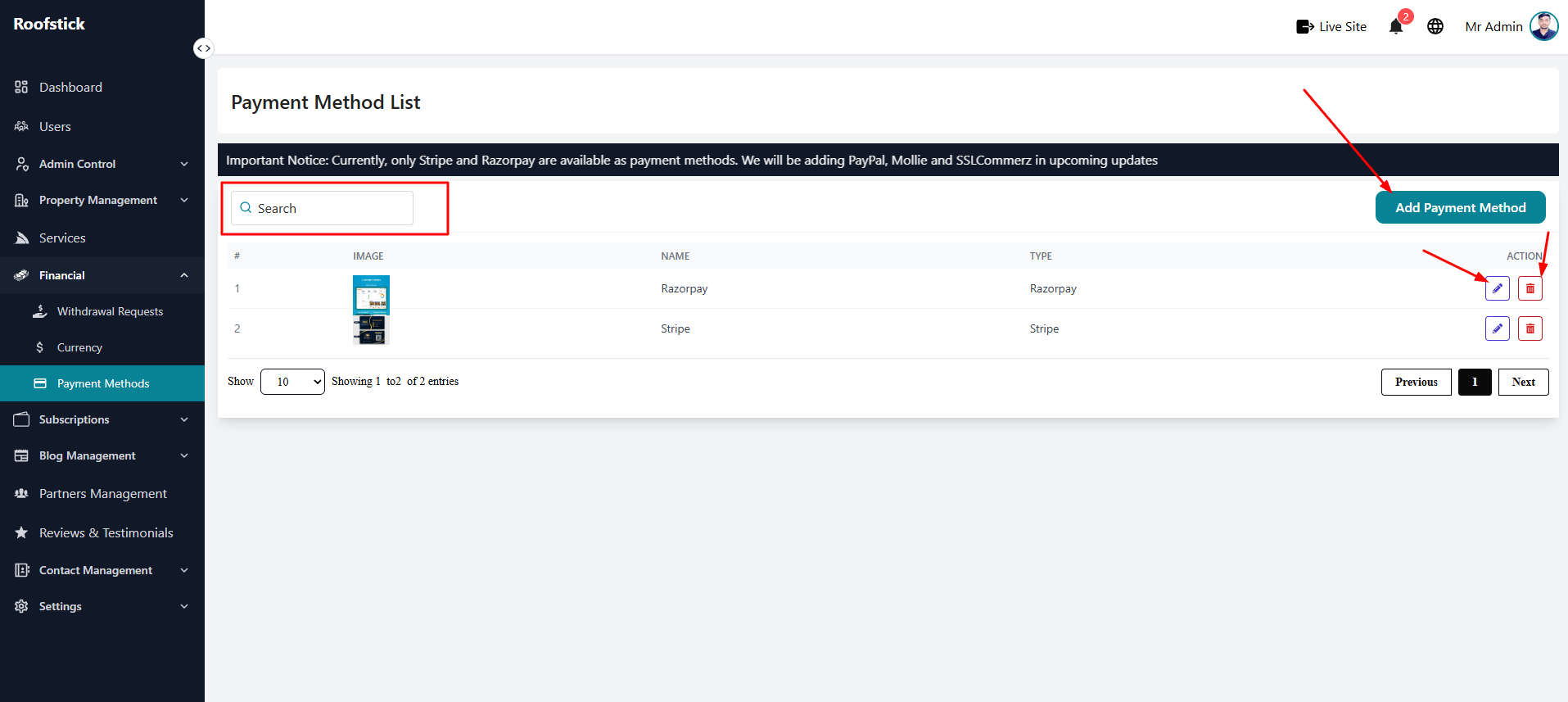Click the Mr Admin username text
1568x702 pixels.
[1493, 26]
